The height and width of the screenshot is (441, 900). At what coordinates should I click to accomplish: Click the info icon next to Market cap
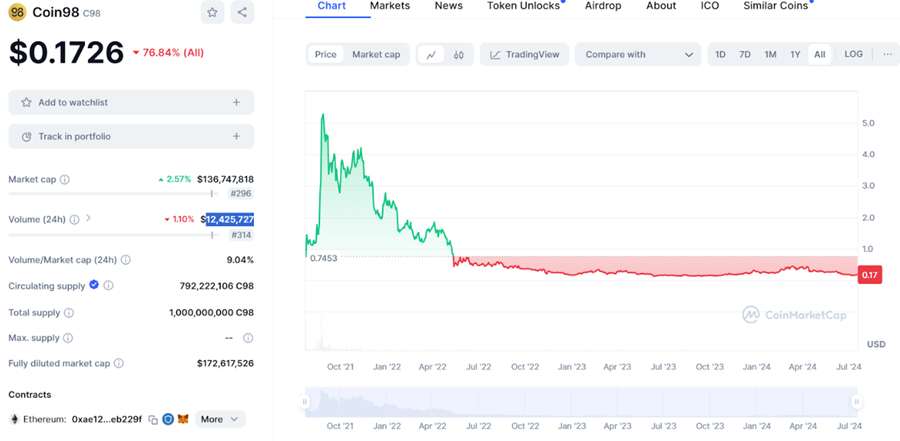pyautogui.click(x=65, y=180)
